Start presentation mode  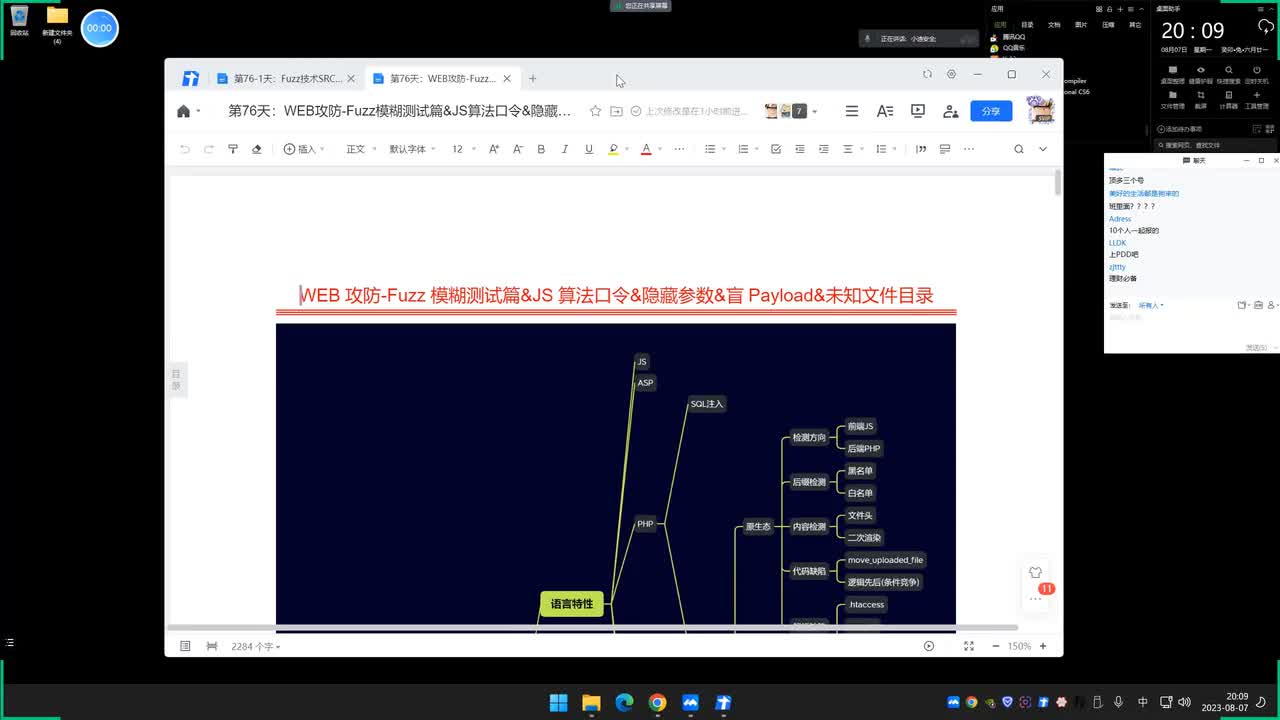(x=918, y=111)
